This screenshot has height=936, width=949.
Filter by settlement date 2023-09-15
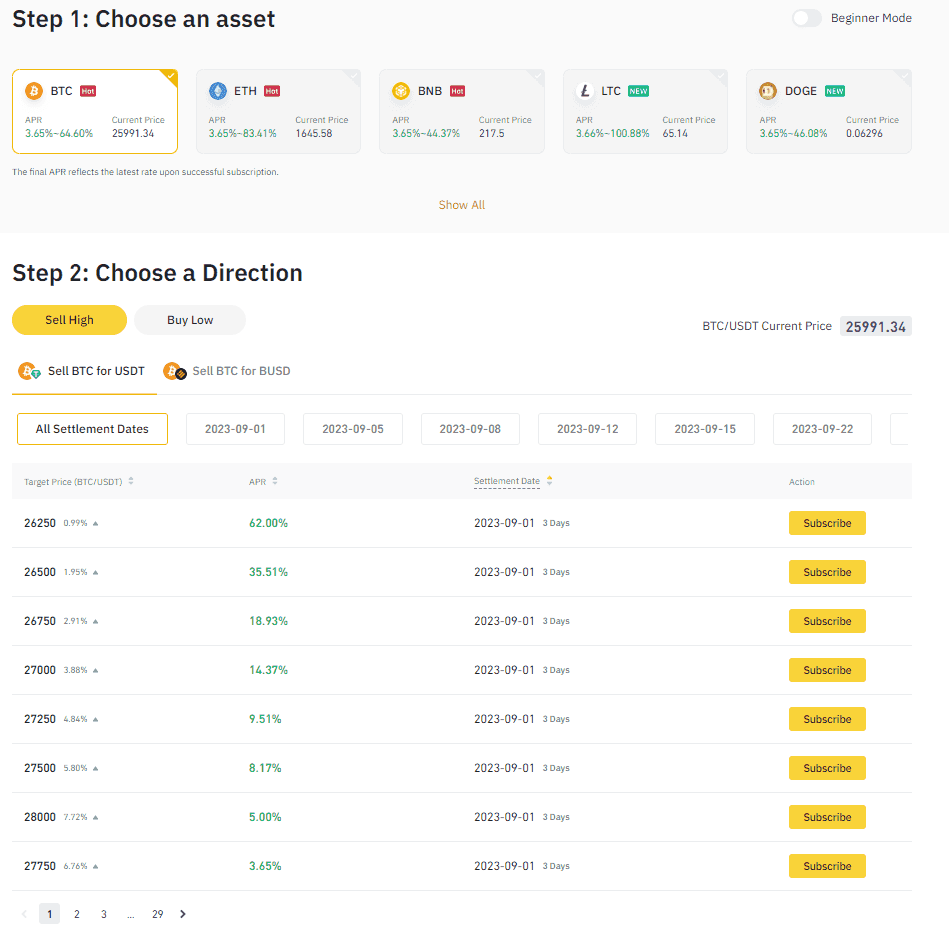coord(704,428)
